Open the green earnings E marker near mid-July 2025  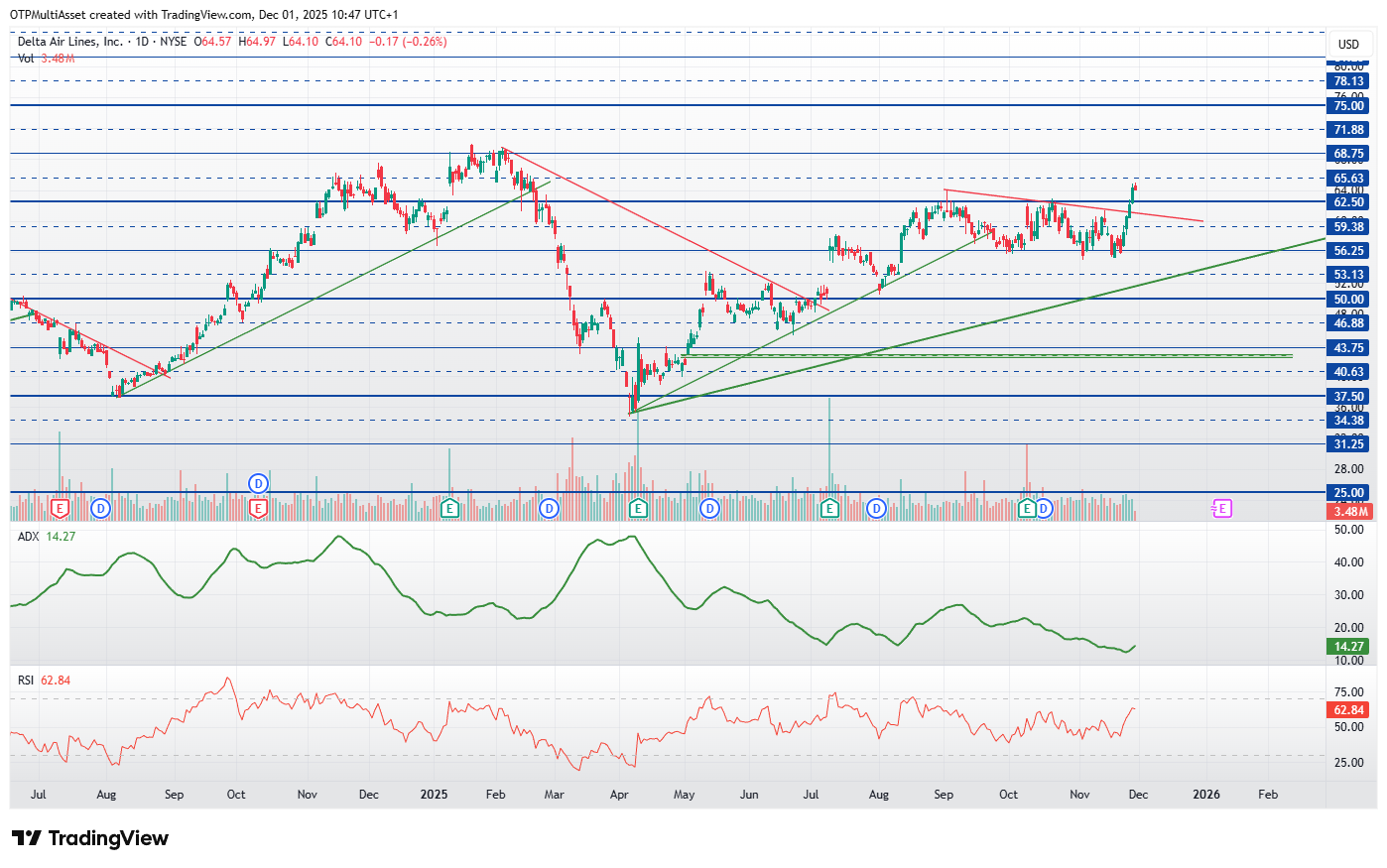click(829, 509)
